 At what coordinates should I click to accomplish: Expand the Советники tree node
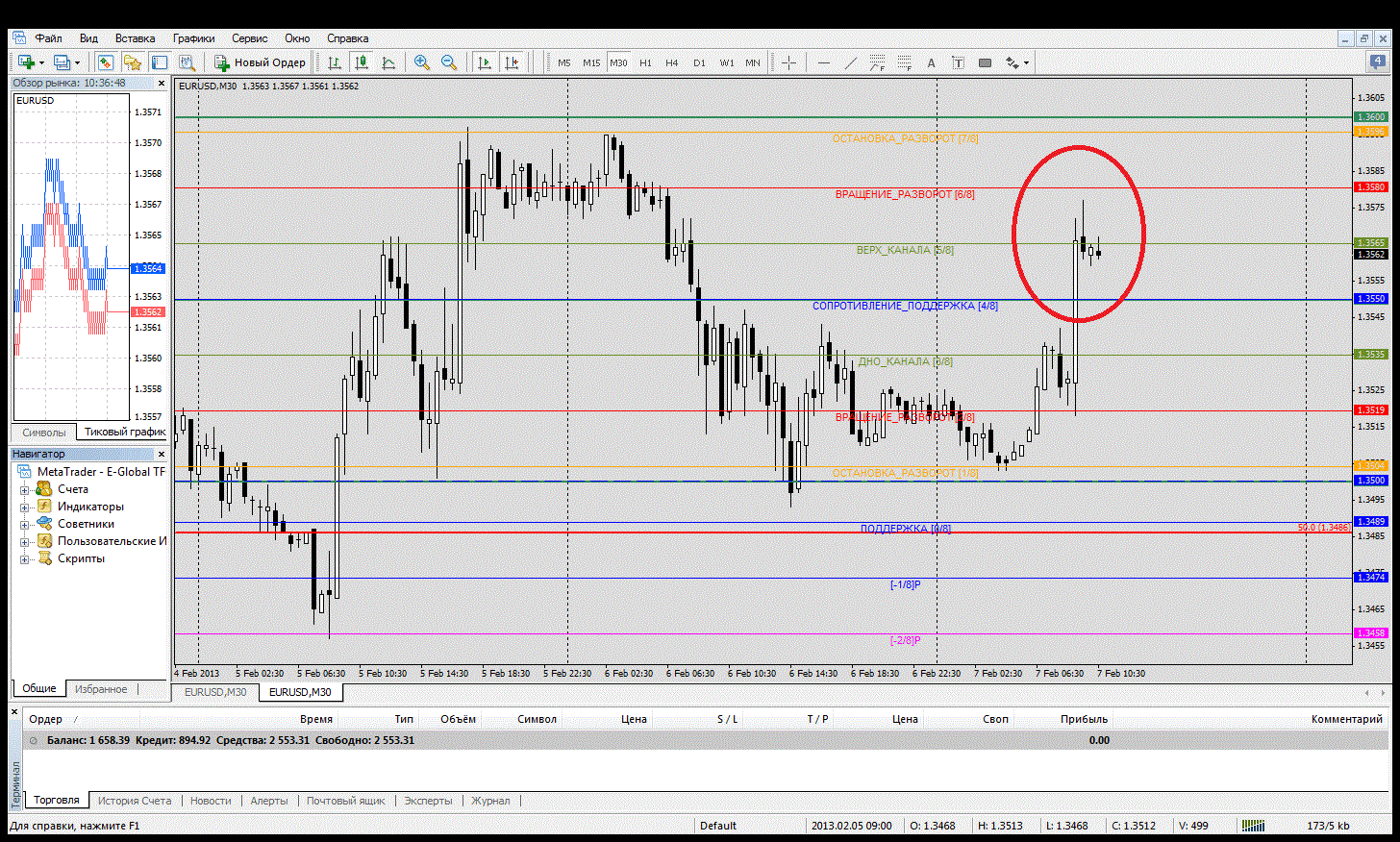point(25,524)
